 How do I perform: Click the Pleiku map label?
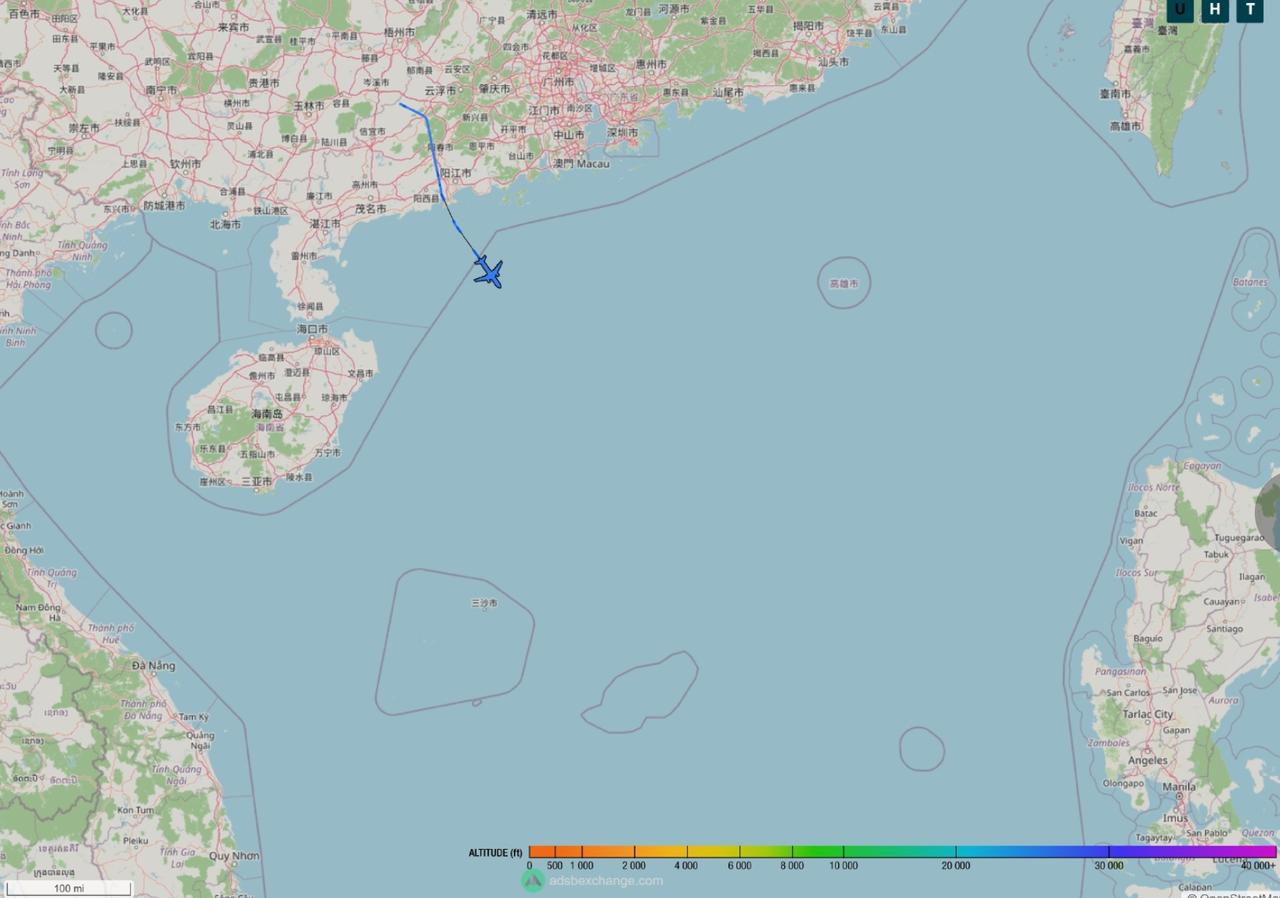[x=135, y=841]
